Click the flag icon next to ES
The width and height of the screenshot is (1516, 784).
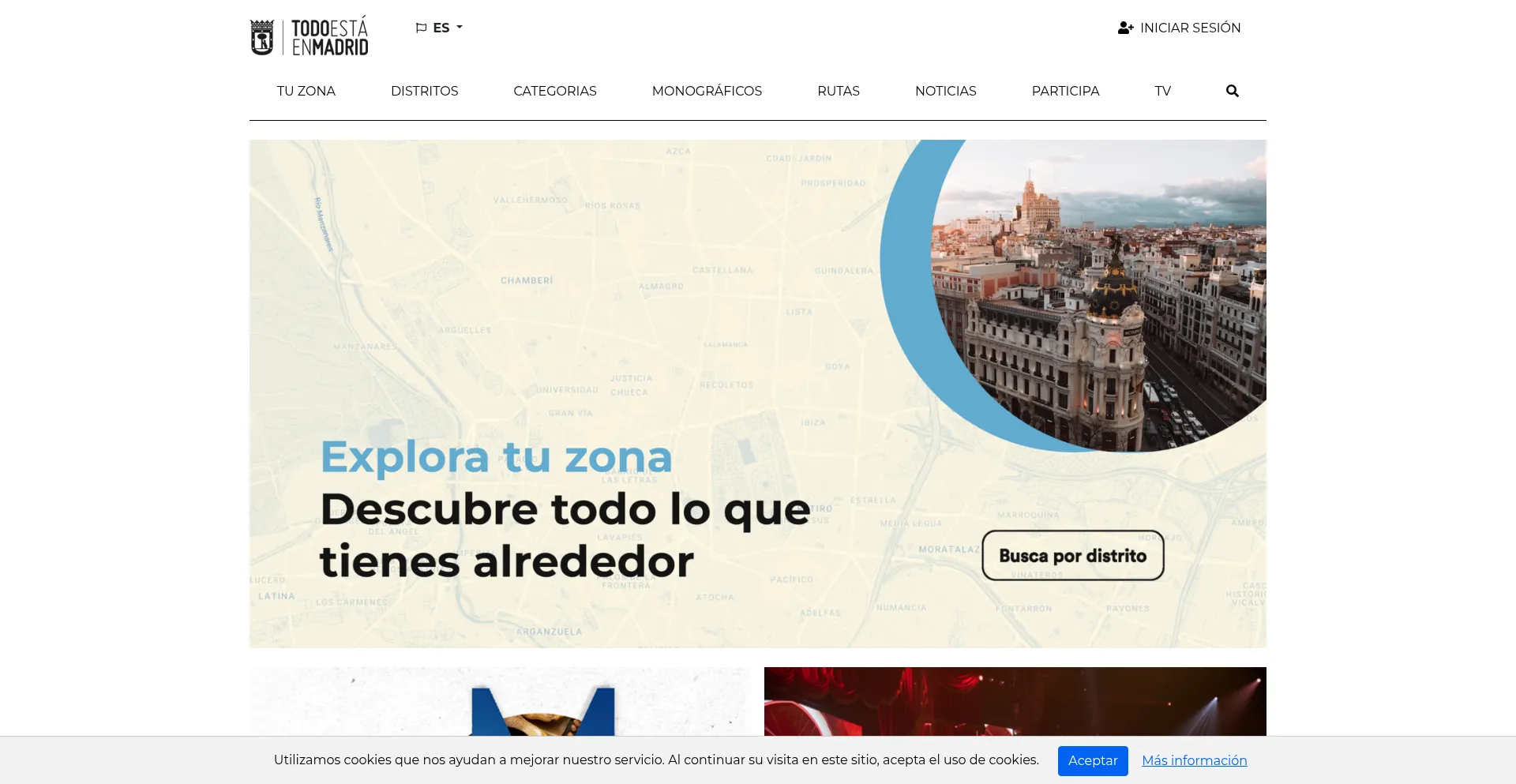pos(421,28)
